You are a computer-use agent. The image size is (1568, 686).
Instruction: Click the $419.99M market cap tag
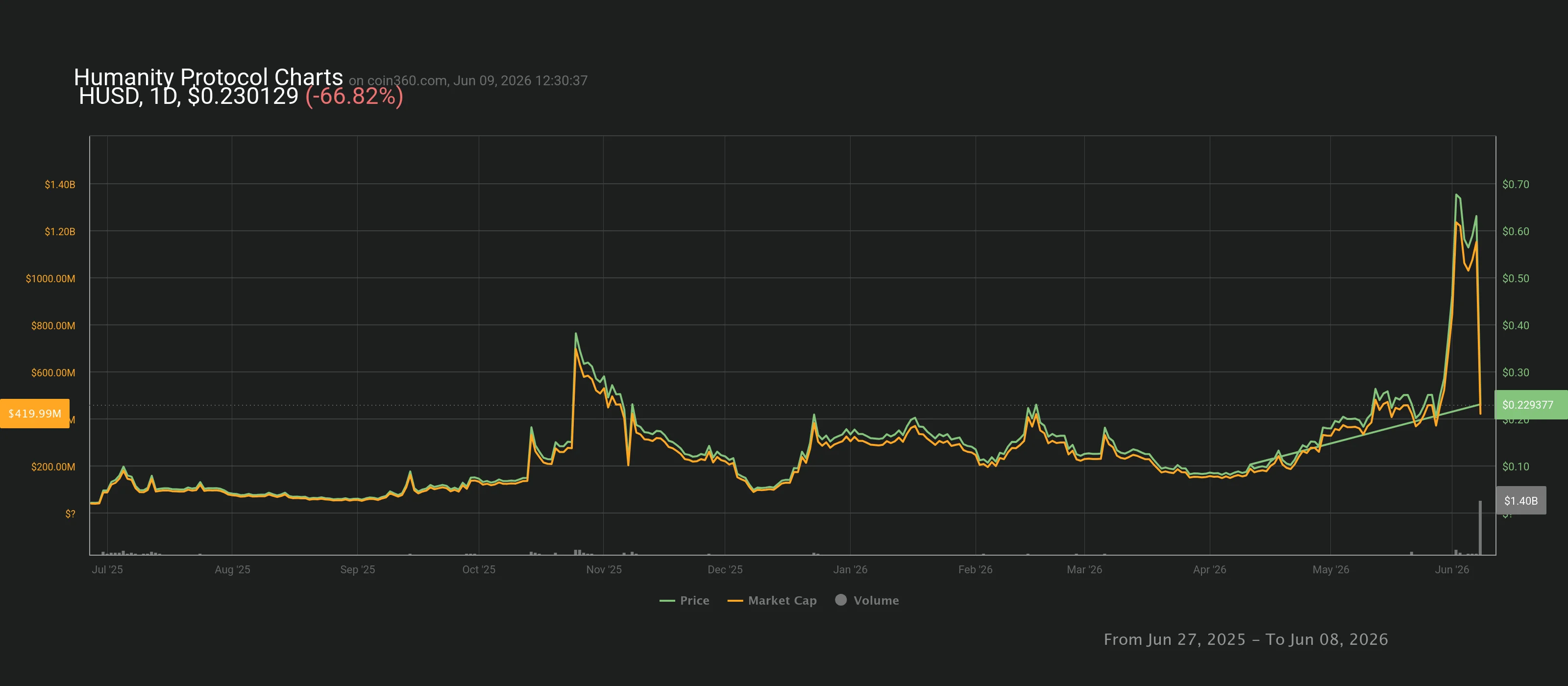[35, 413]
